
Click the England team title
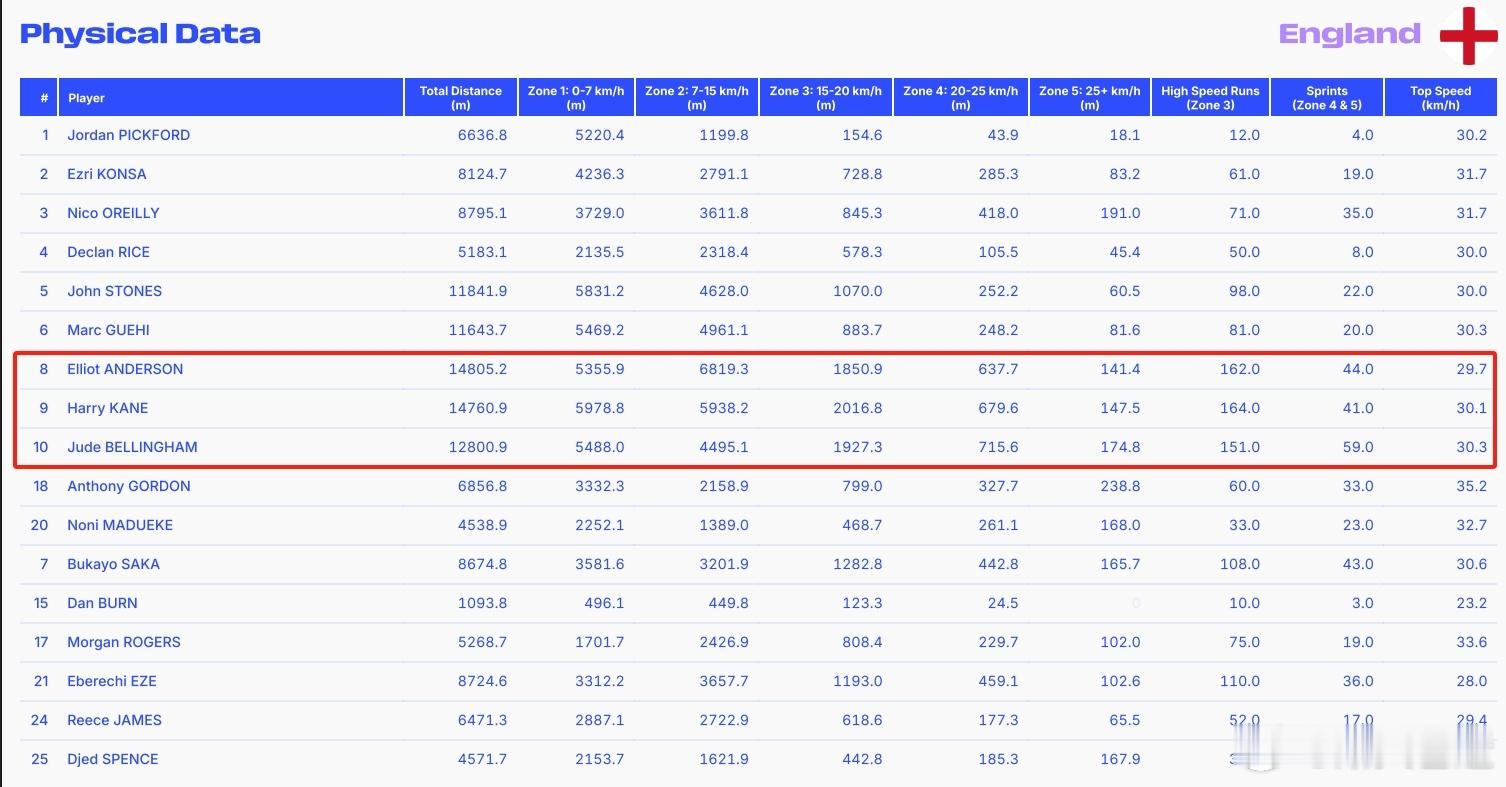tap(1349, 34)
